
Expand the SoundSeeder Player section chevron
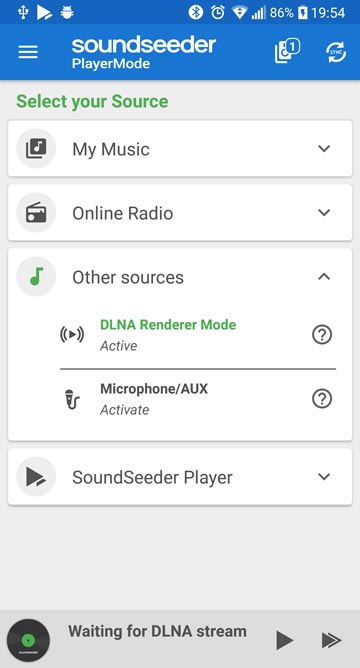(x=324, y=477)
